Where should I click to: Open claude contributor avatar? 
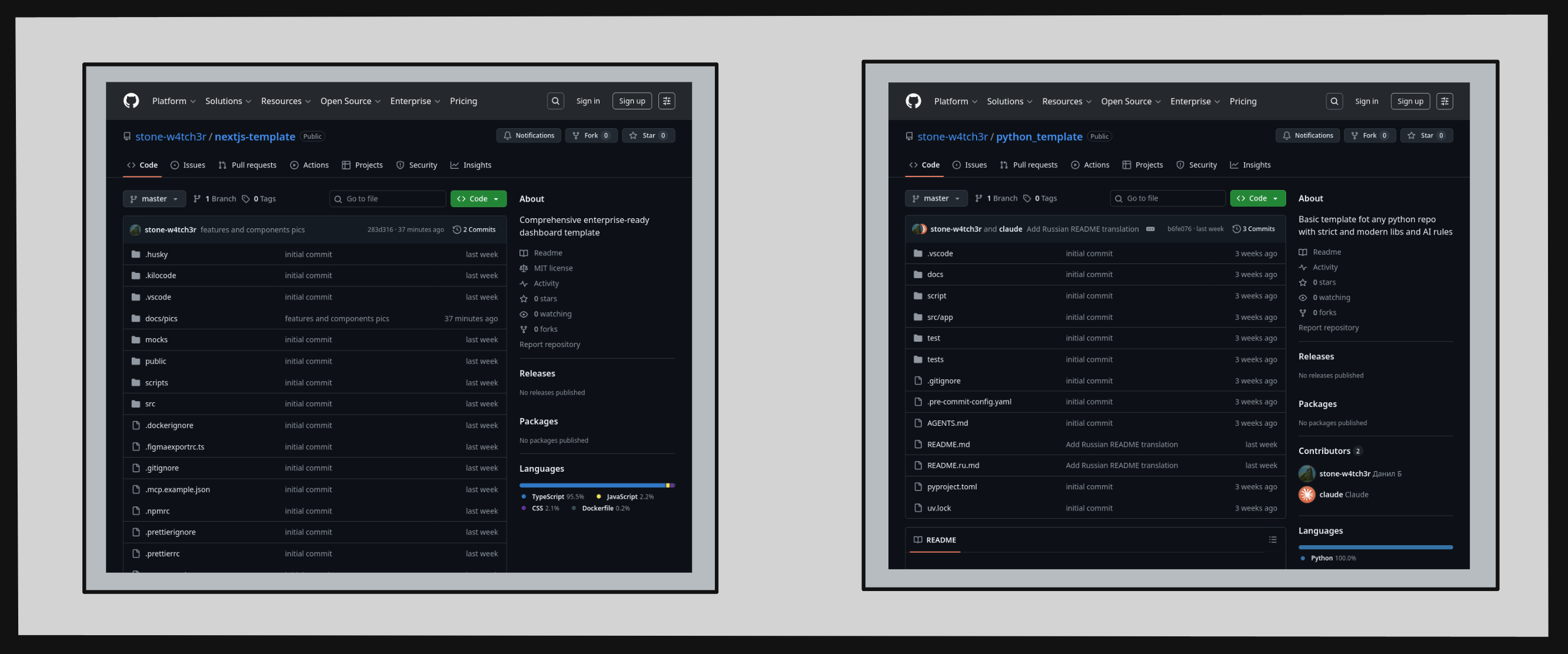pyautogui.click(x=1306, y=495)
